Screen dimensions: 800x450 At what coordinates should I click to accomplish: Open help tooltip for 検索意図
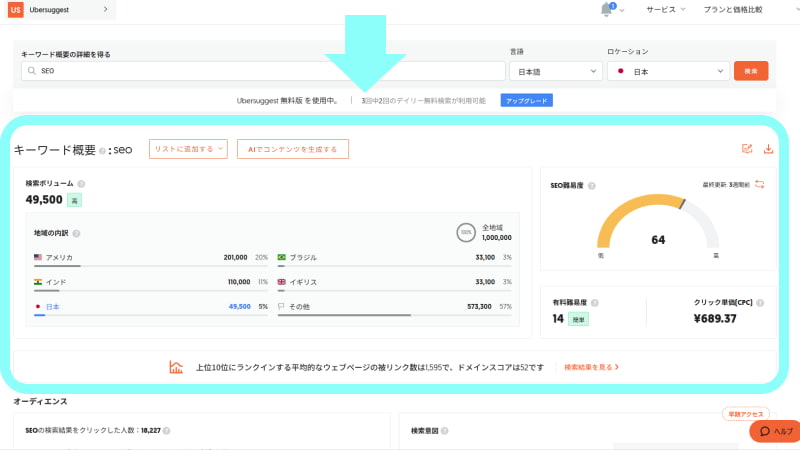pyautogui.click(x=444, y=431)
